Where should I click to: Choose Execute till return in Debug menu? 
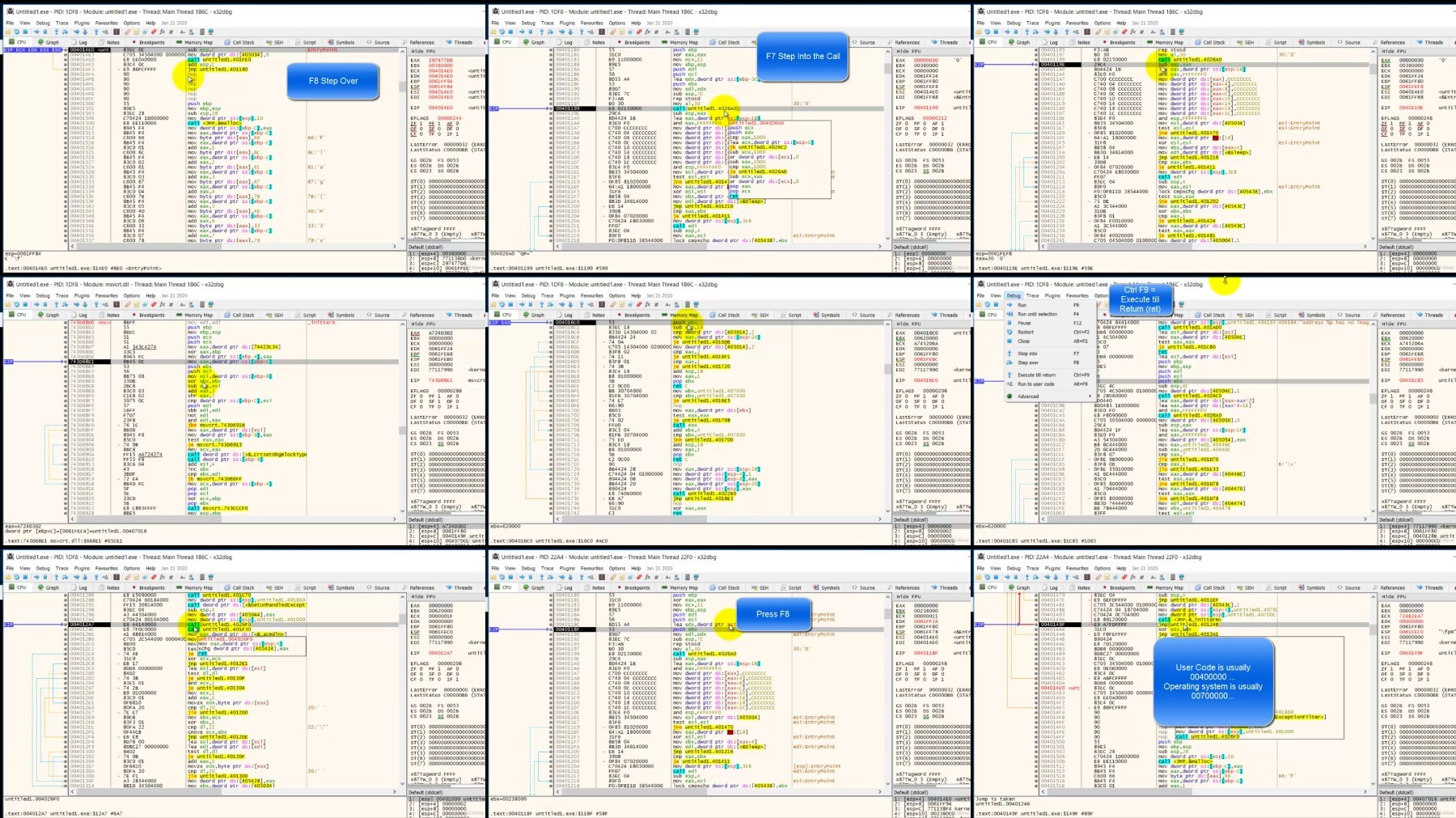(1051, 375)
